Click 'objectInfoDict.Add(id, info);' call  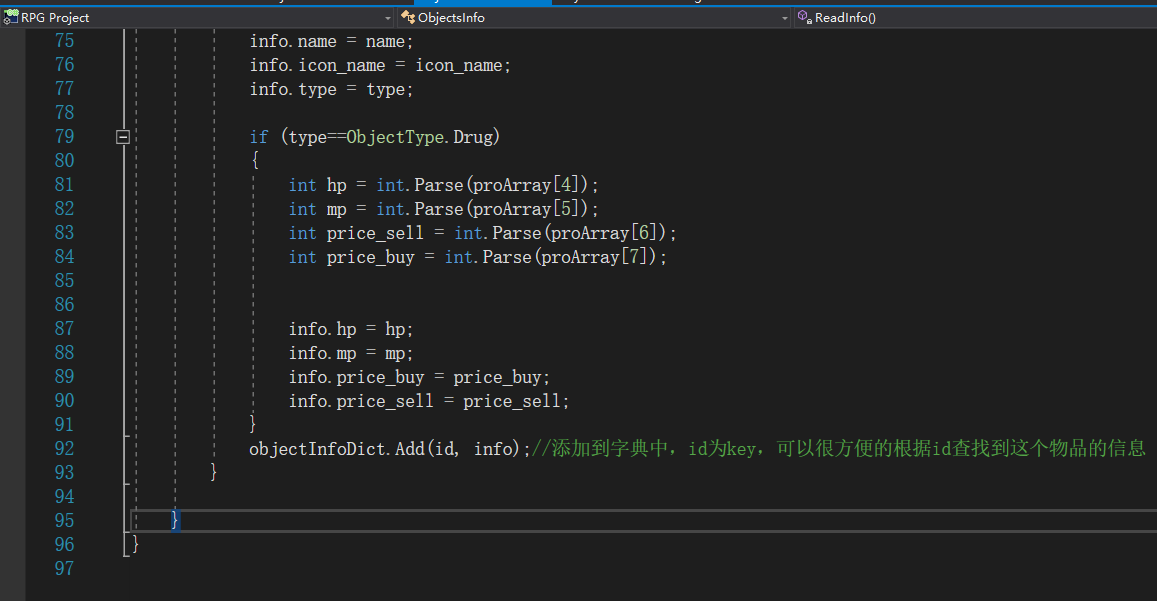(x=390, y=449)
